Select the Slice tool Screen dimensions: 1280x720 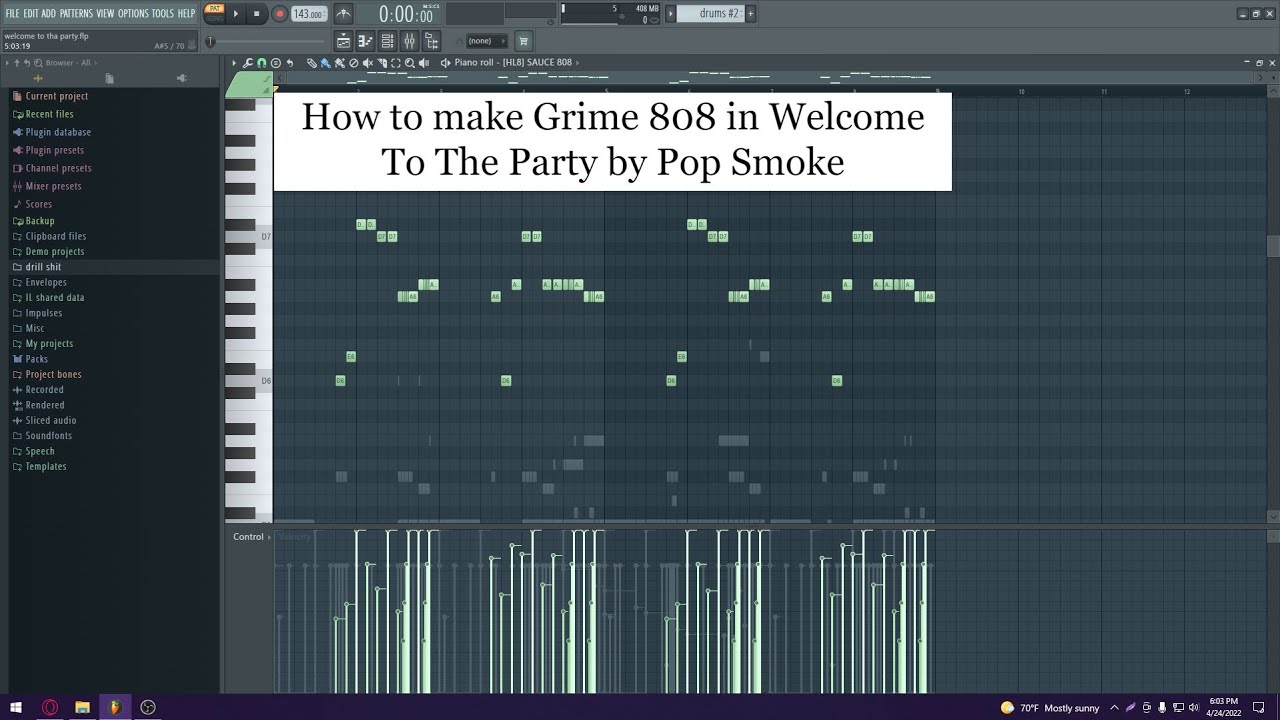[x=382, y=63]
